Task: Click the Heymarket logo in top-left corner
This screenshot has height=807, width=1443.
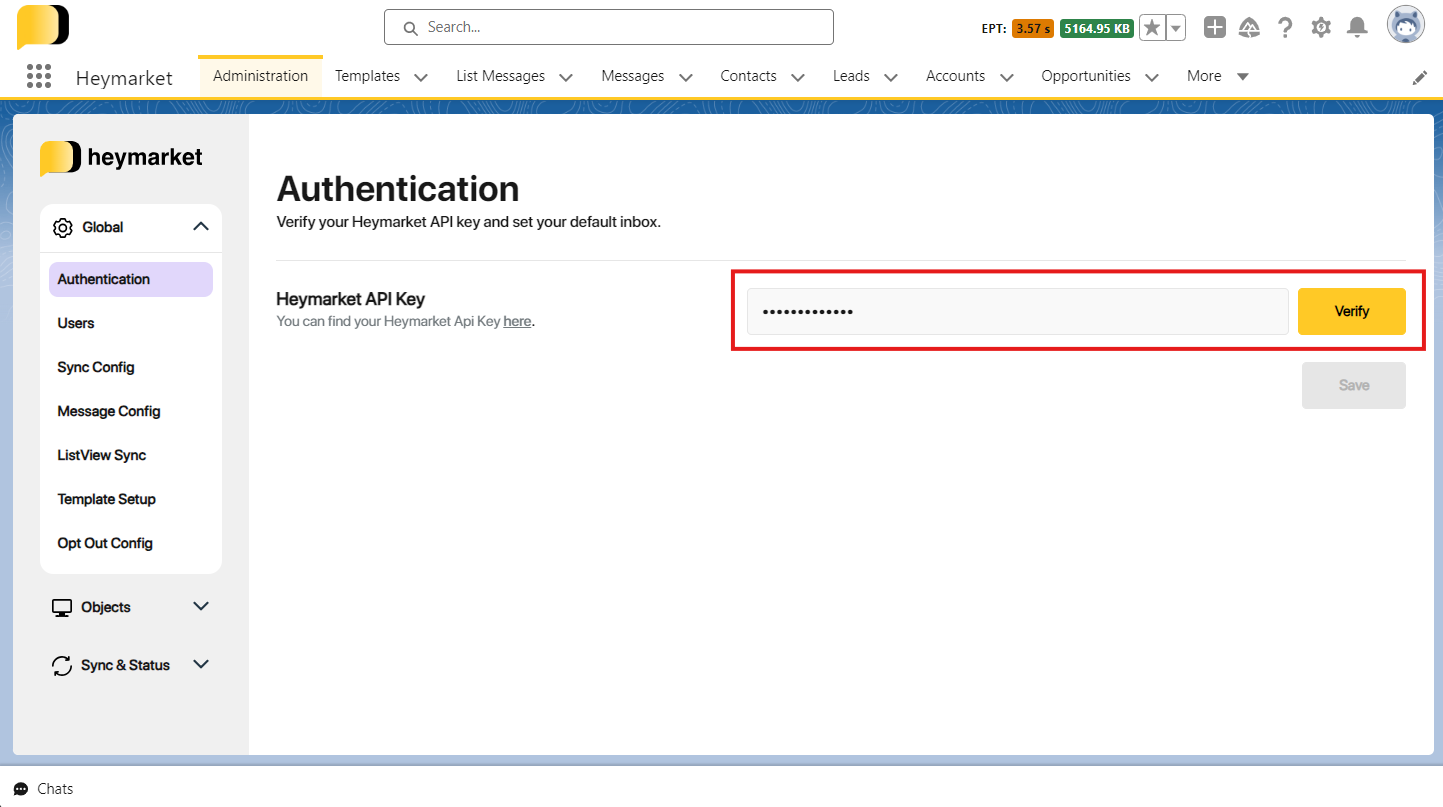Action: (43, 27)
